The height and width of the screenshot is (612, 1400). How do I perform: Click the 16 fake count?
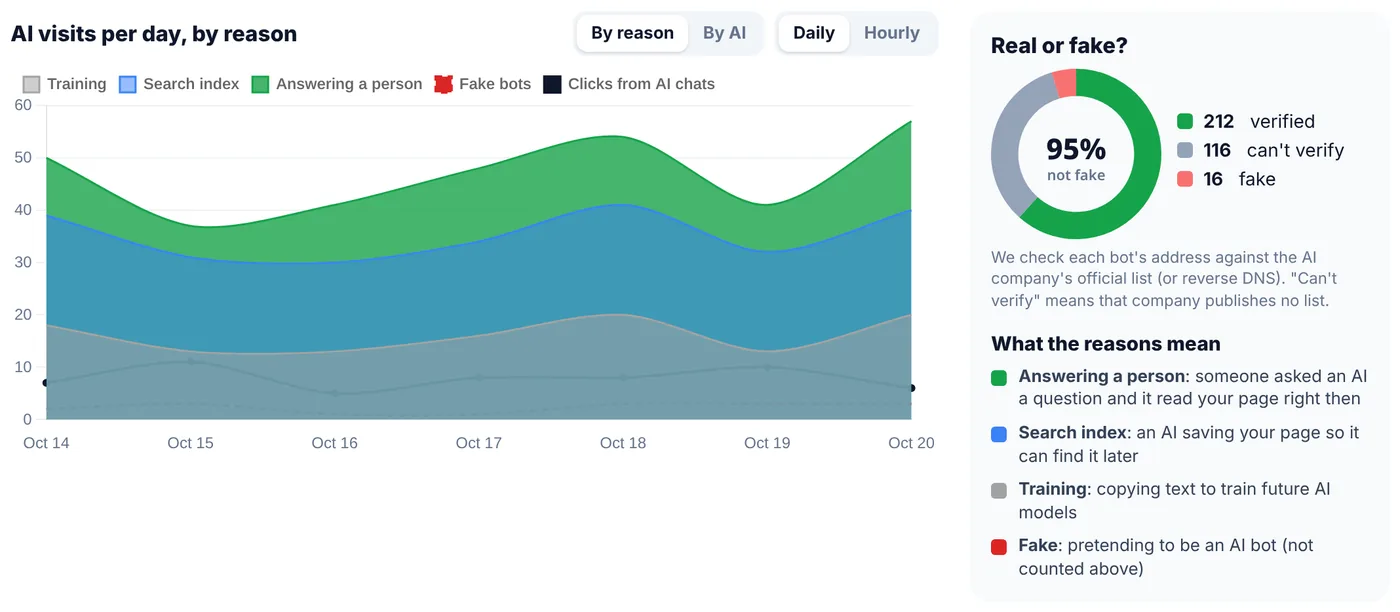pos(1213,179)
